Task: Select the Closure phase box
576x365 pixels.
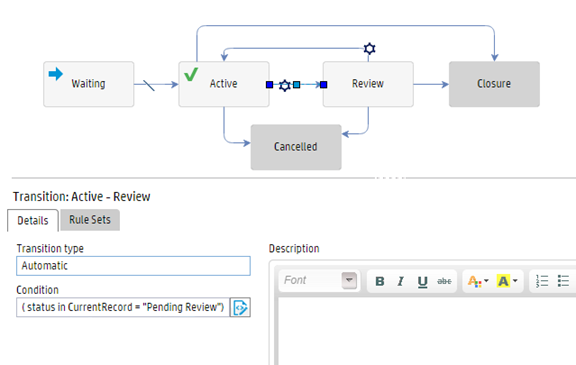Action: 494,84
